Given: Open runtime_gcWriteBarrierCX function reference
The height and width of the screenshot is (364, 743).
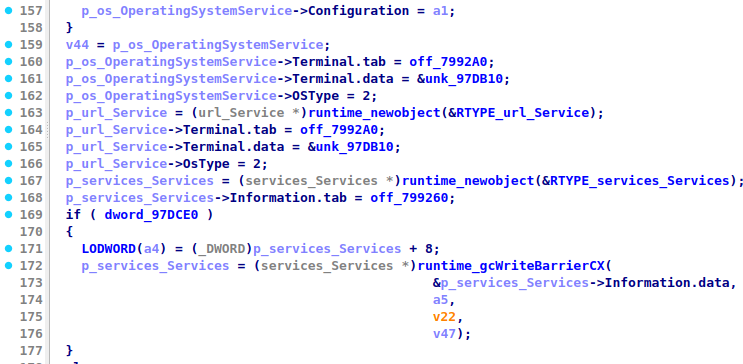Looking at the screenshot, I should [x=511, y=266].
